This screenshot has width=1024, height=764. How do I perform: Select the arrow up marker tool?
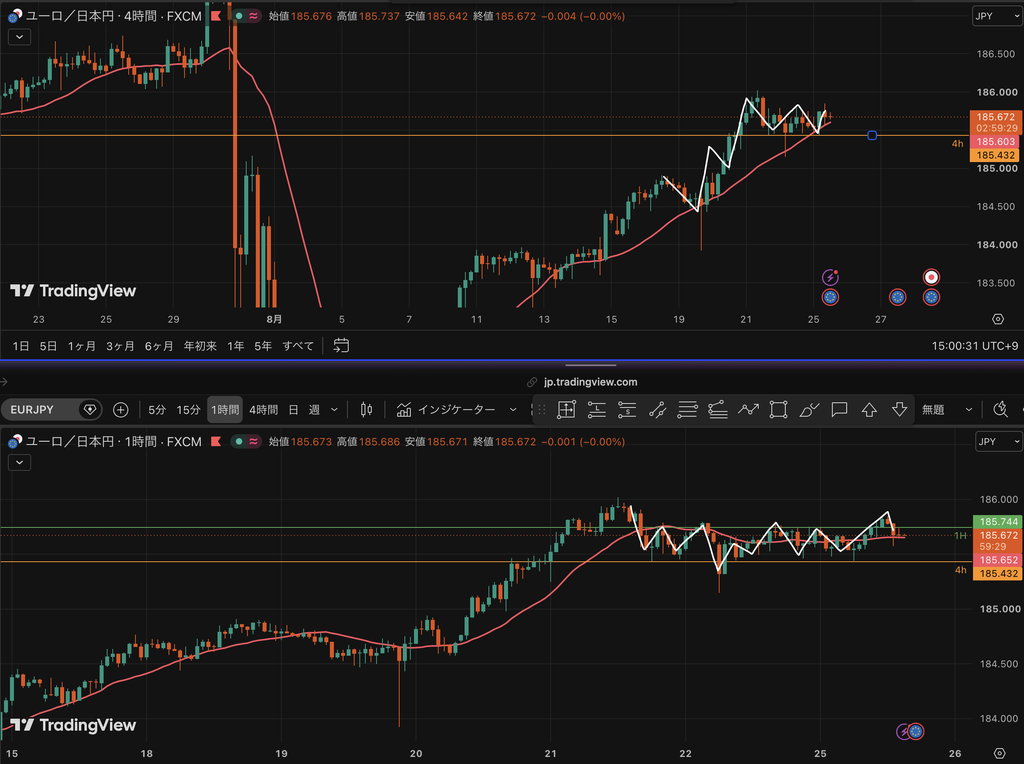coord(869,409)
